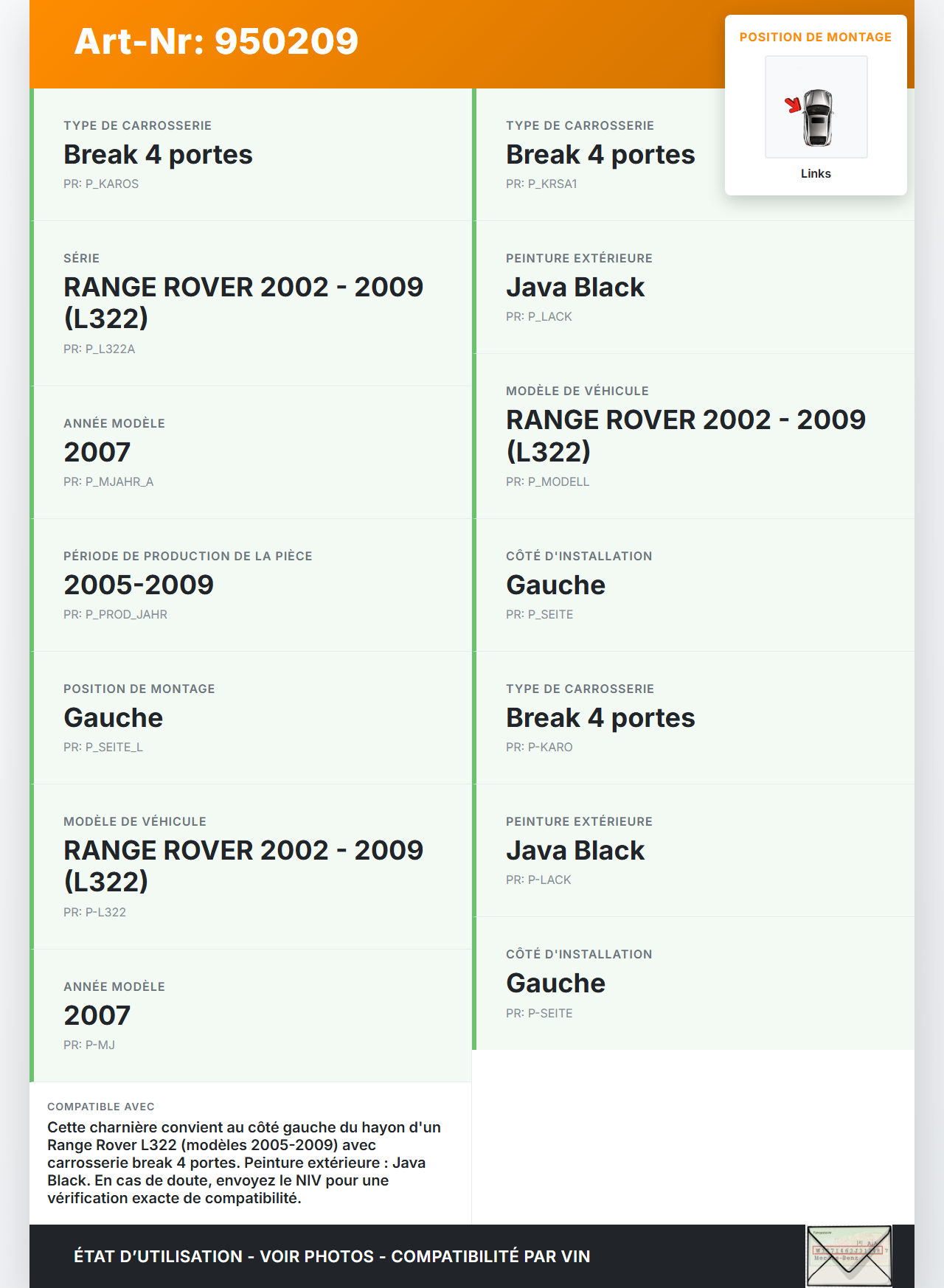Click the "Art-Nr: 950209" header title

(216, 41)
